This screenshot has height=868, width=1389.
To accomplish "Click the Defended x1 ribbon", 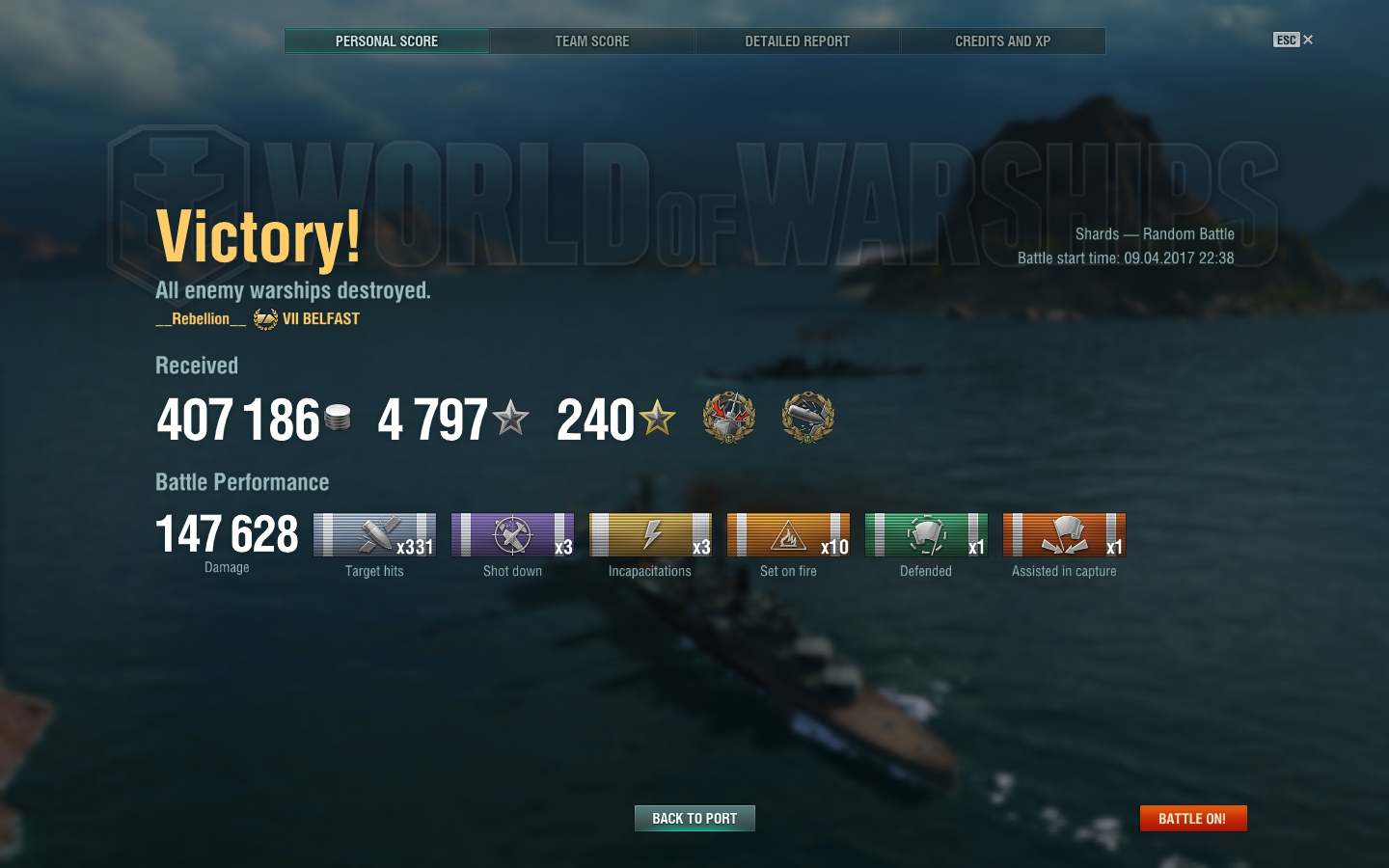I will tap(926, 535).
